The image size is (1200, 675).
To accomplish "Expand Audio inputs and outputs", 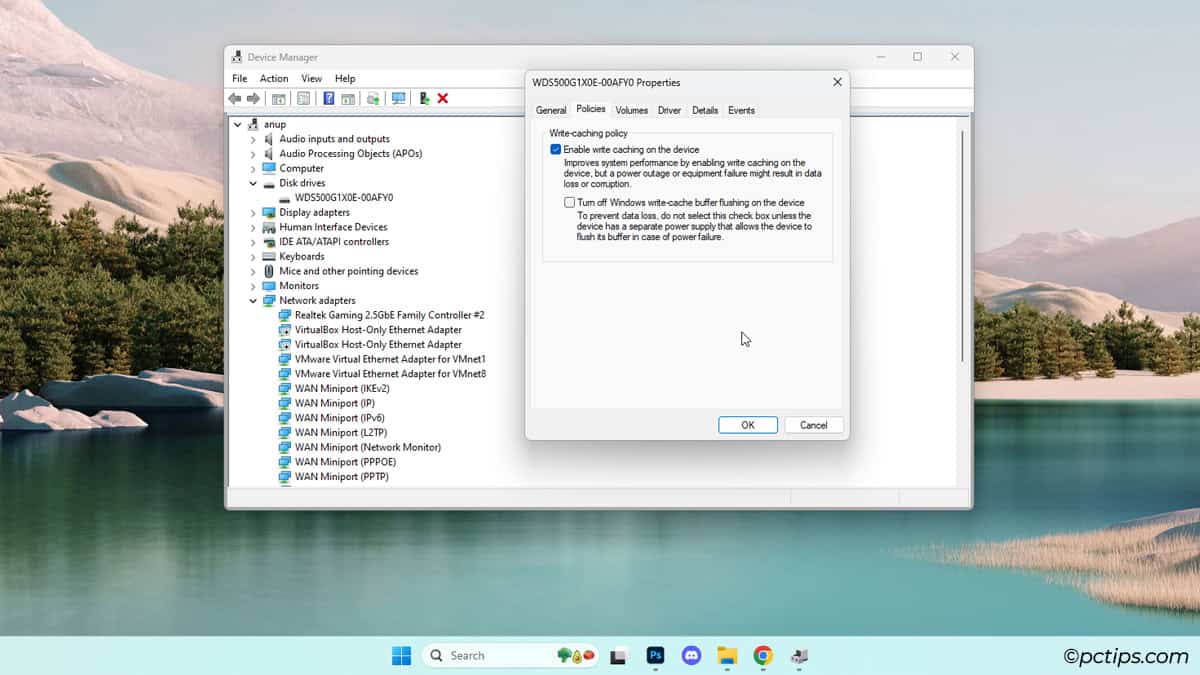I will tap(253, 139).
